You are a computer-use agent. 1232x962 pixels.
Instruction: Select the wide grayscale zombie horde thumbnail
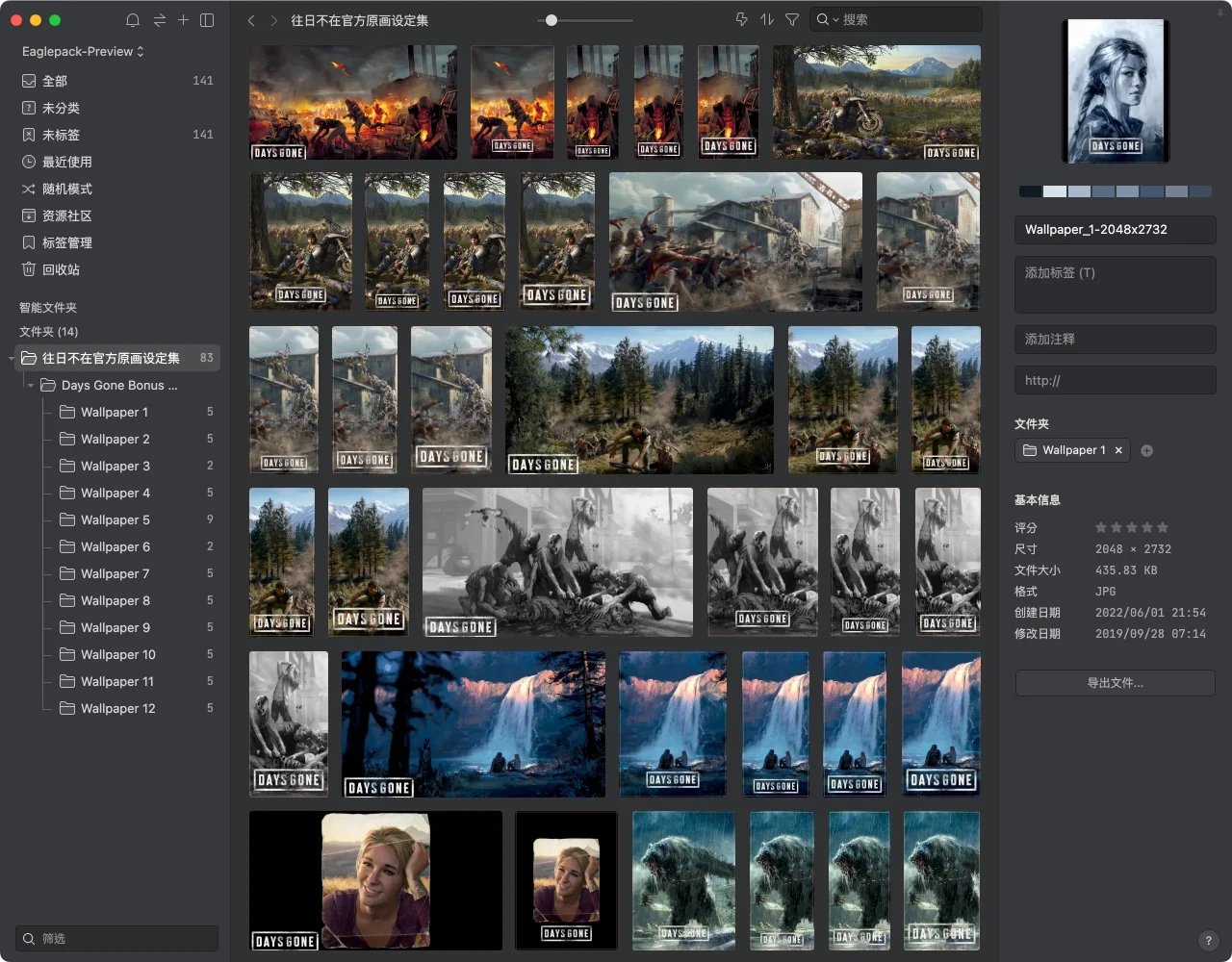pyautogui.click(x=557, y=562)
